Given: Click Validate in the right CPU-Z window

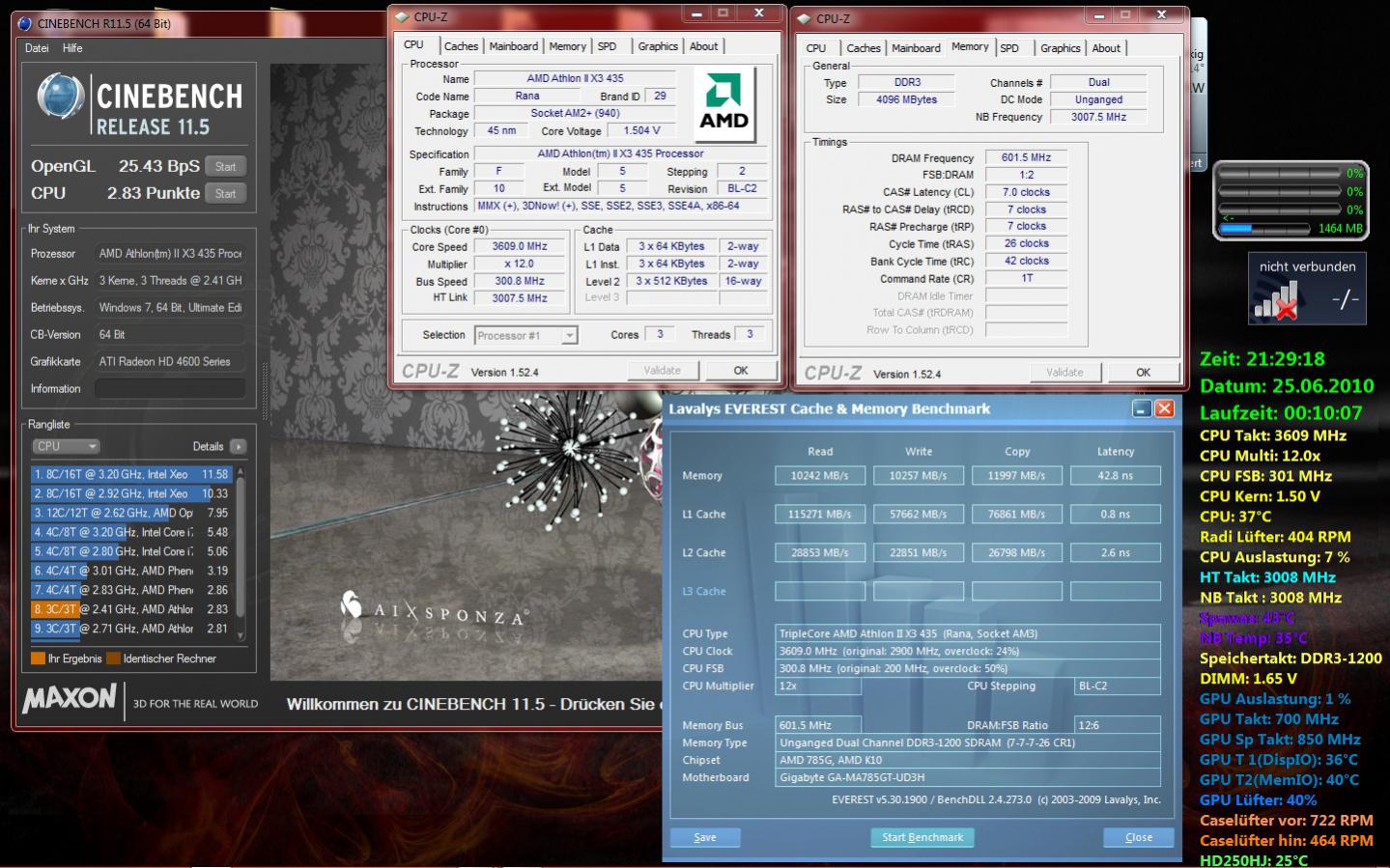Looking at the screenshot, I should click(1064, 372).
